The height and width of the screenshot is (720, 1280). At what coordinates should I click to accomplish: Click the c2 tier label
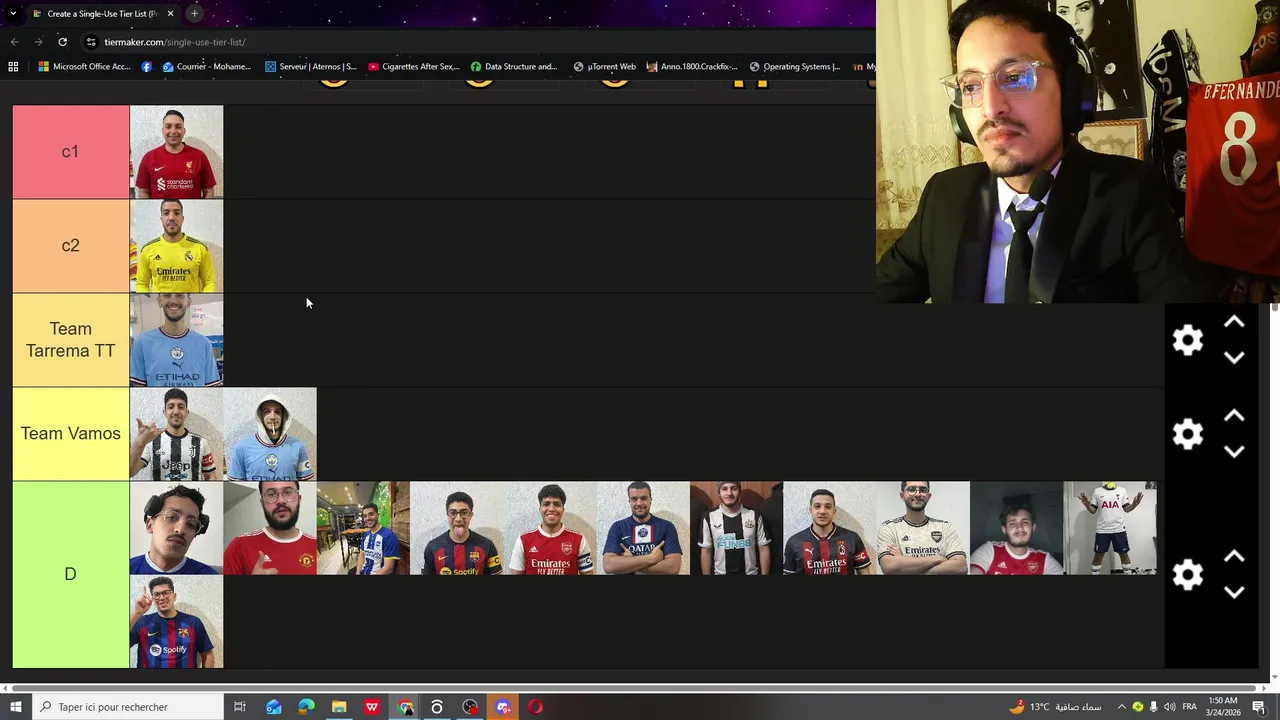tap(70, 246)
